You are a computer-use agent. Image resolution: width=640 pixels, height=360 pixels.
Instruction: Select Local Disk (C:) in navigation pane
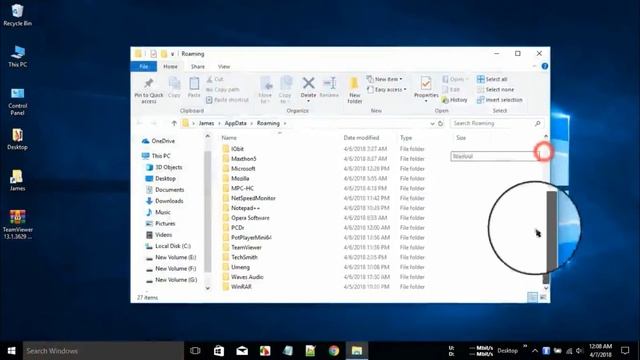pyautogui.click(x=168, y=246)
